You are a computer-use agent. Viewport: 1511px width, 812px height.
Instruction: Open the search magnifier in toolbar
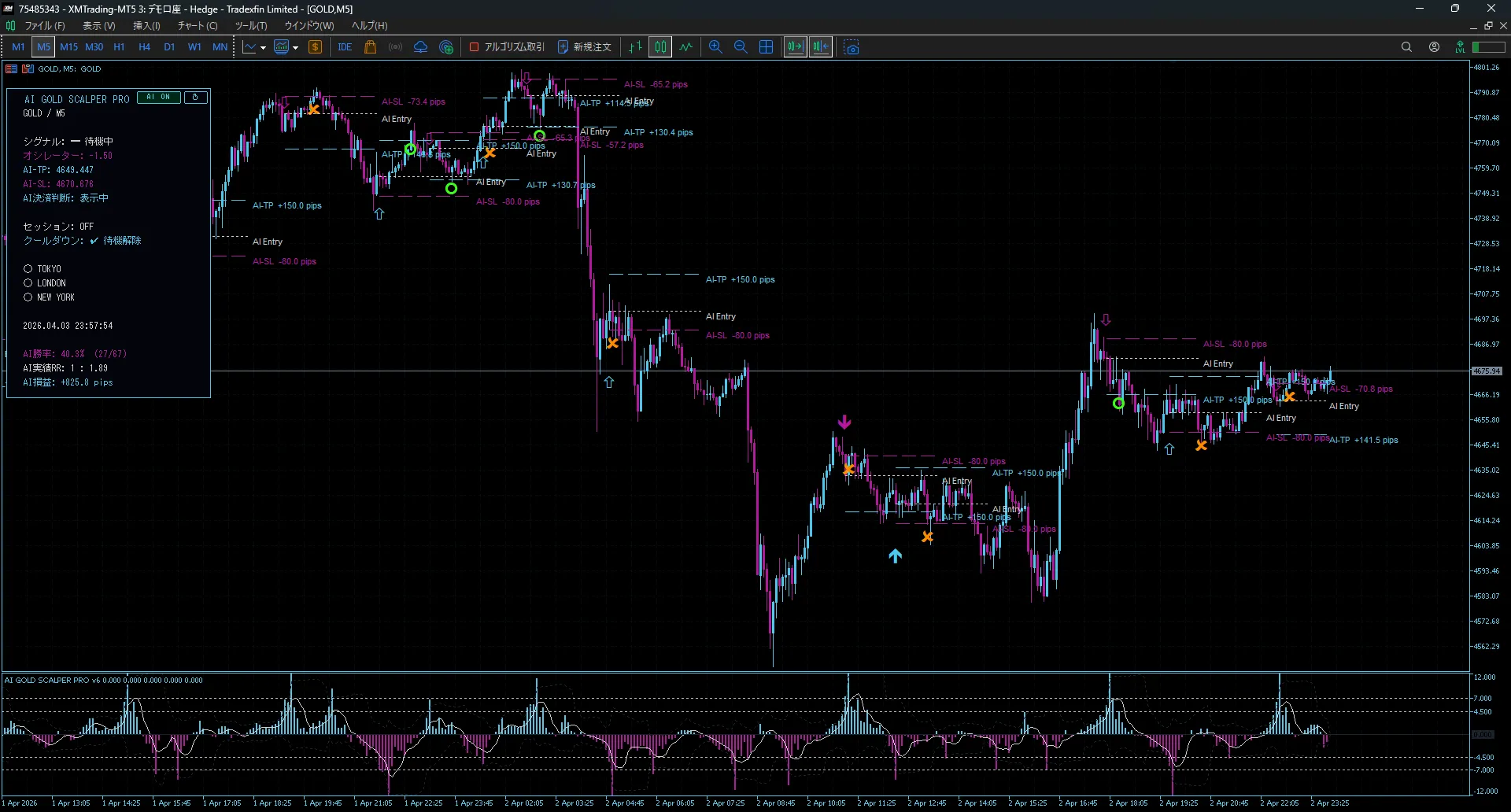[x=1406, y=47]
